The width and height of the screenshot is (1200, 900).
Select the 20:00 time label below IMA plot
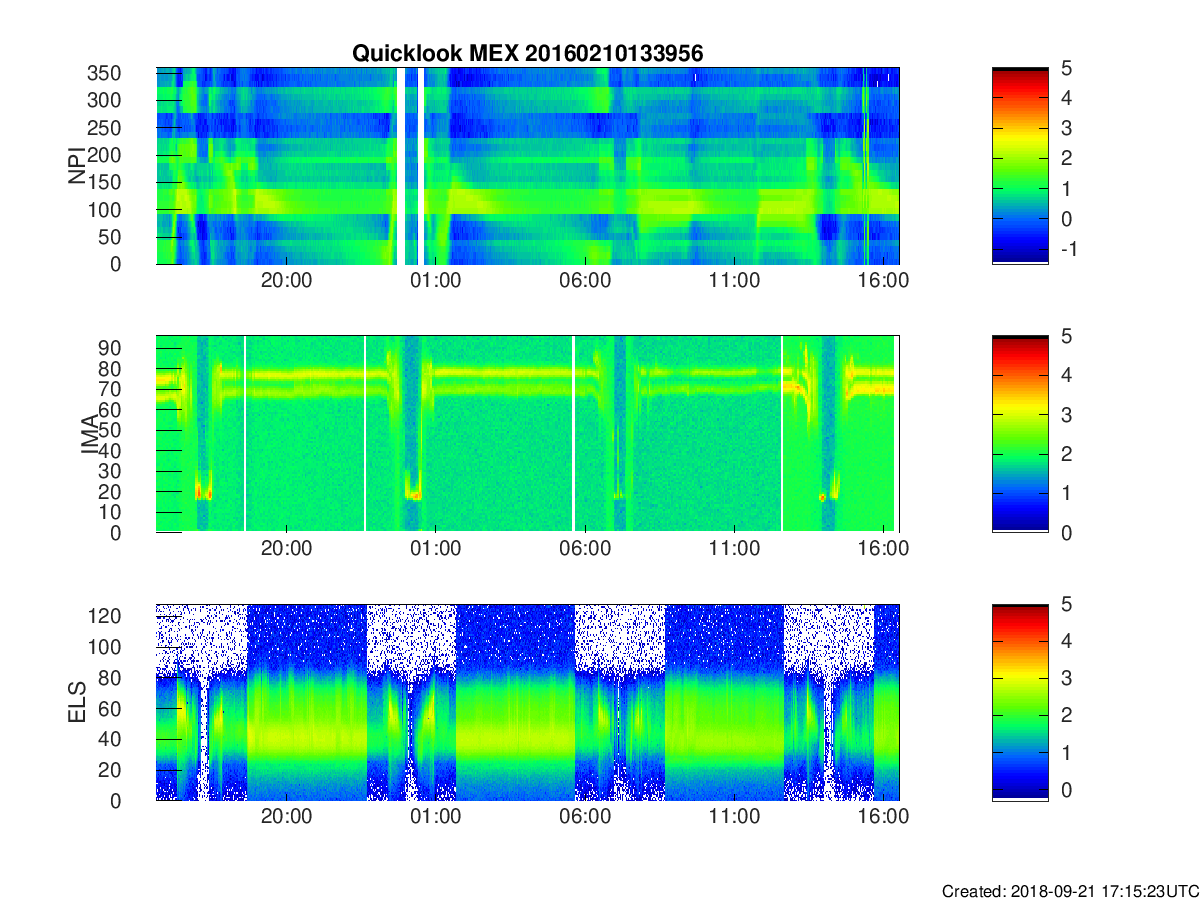click(287, 551)
